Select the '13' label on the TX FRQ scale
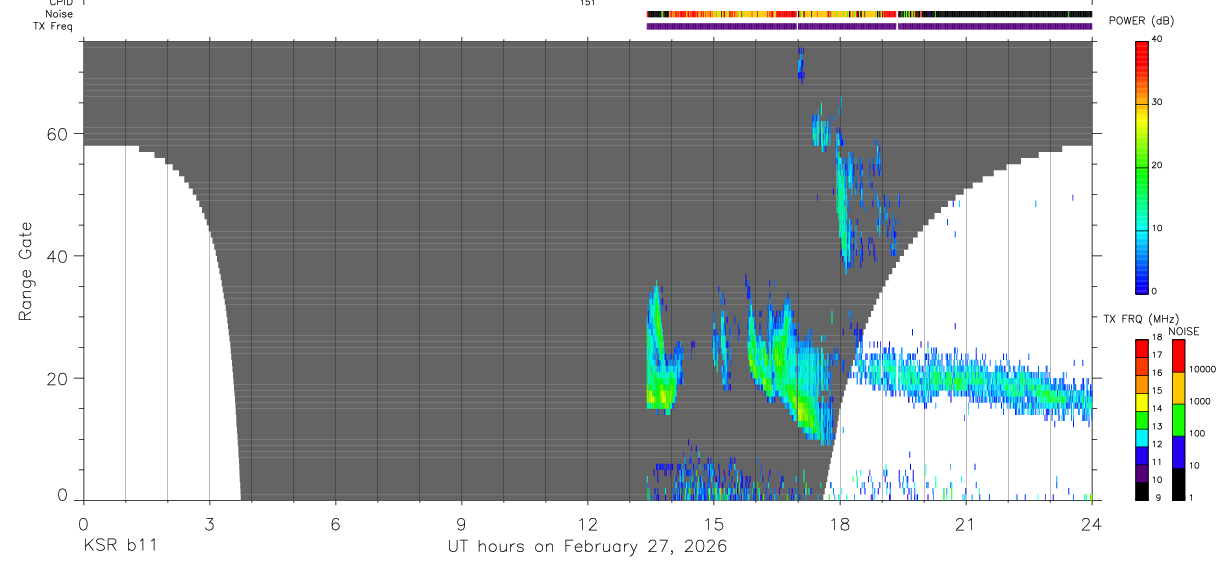 coord(1157,426)
